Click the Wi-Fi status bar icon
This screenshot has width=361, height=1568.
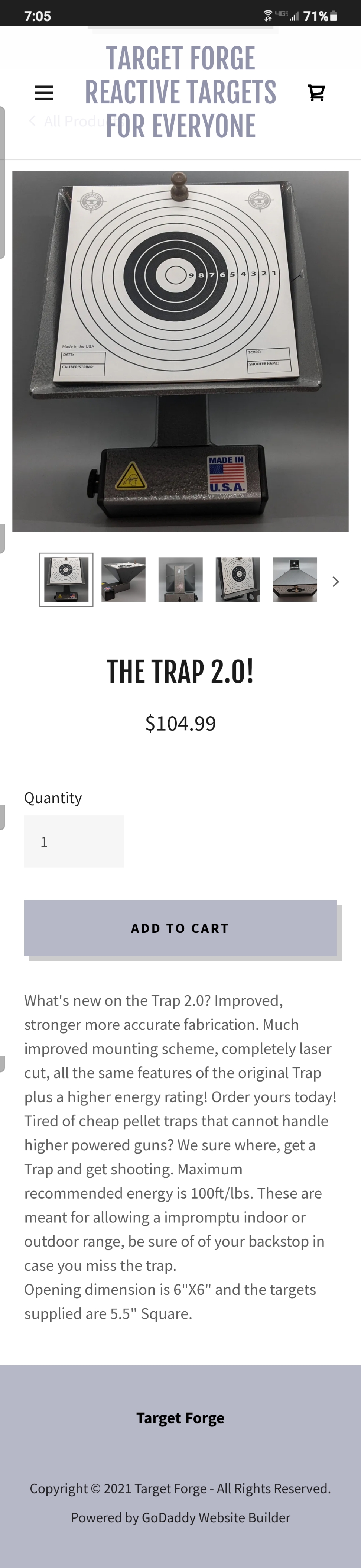[268, 16]
